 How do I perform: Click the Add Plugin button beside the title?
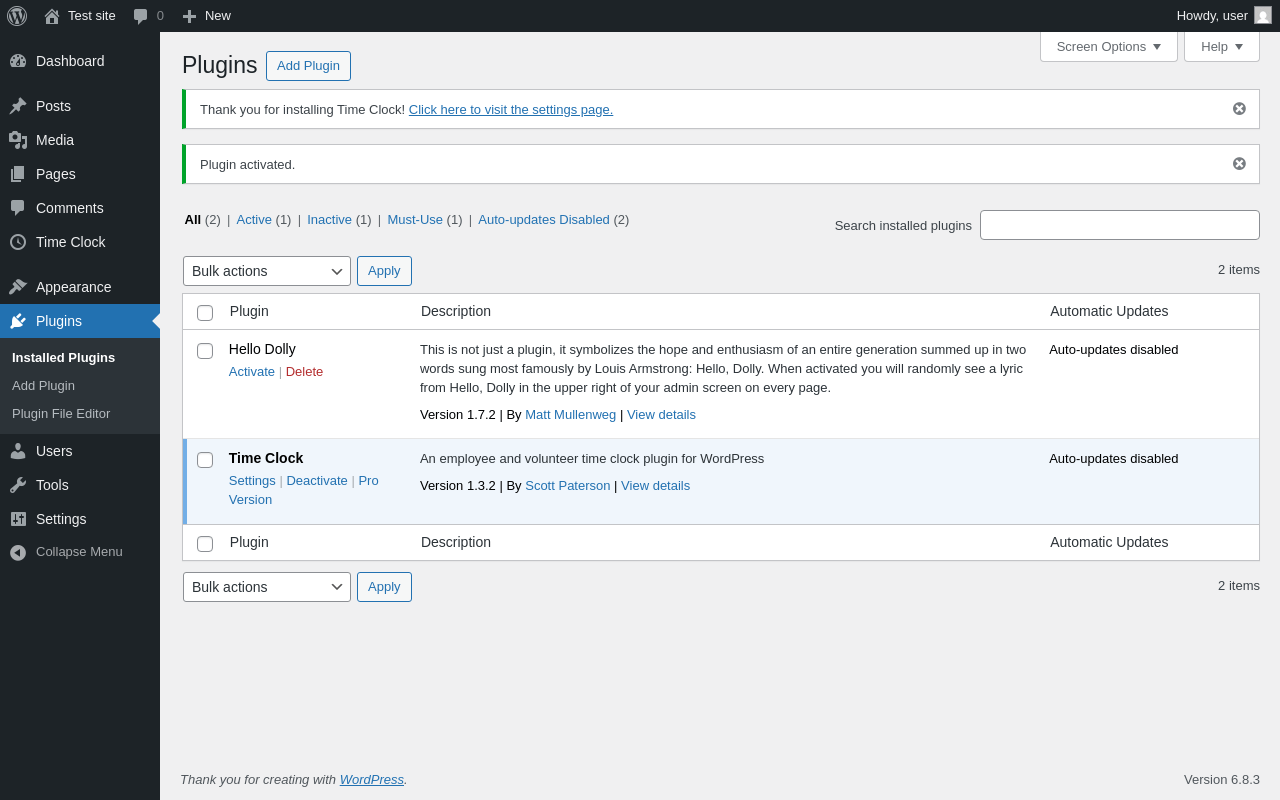pos(308,66)
